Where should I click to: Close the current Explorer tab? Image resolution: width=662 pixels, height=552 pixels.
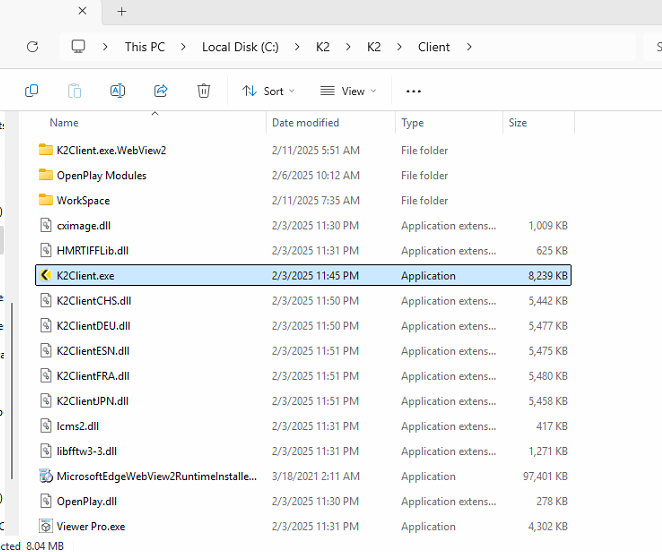click(x=82, y=11)
